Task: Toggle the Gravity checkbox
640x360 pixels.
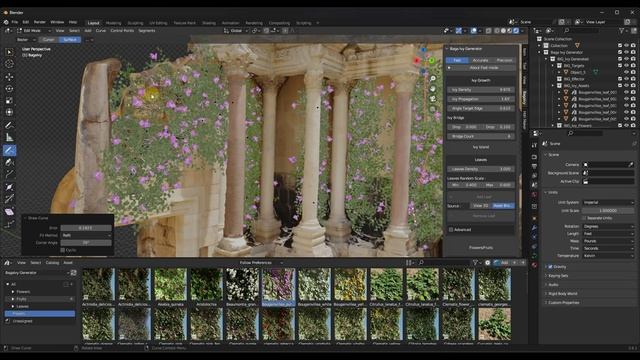Action: coord(550,267)
